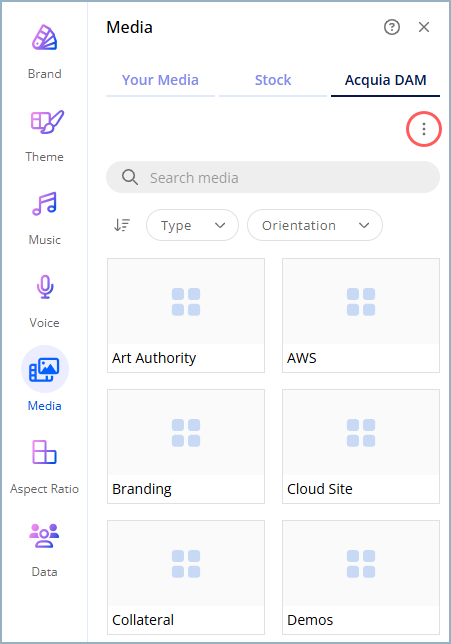Open the Branding folder

click(186, 446)
